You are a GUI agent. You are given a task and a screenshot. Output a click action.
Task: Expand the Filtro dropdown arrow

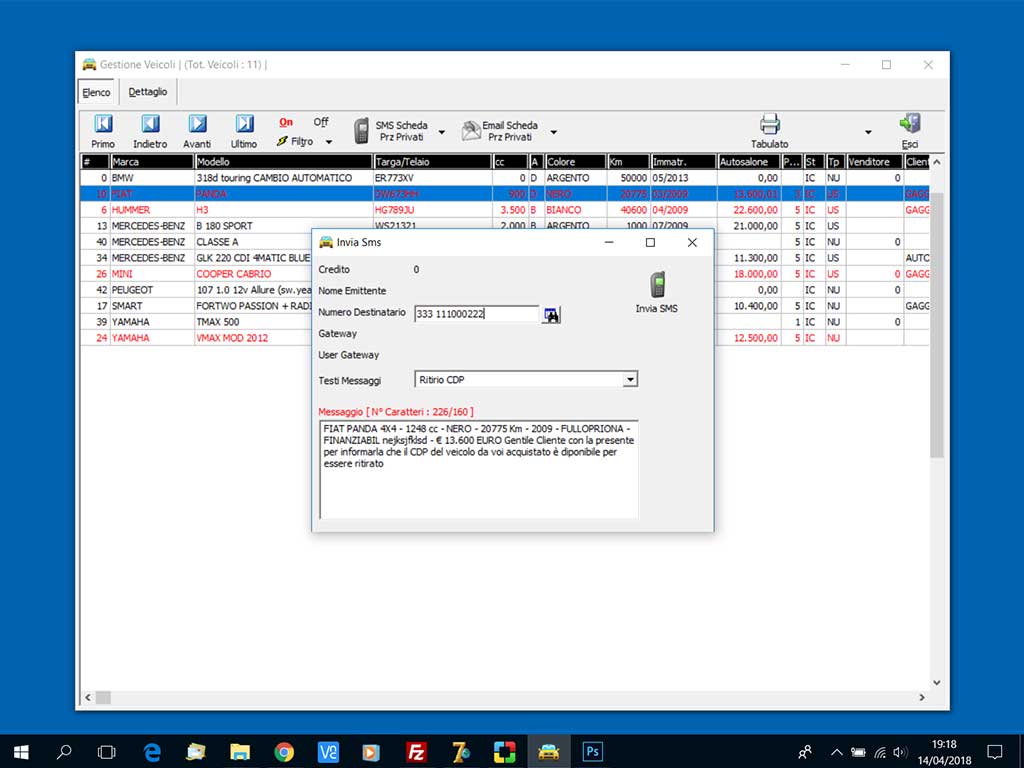pyautogui.click(x=329, y=142)
